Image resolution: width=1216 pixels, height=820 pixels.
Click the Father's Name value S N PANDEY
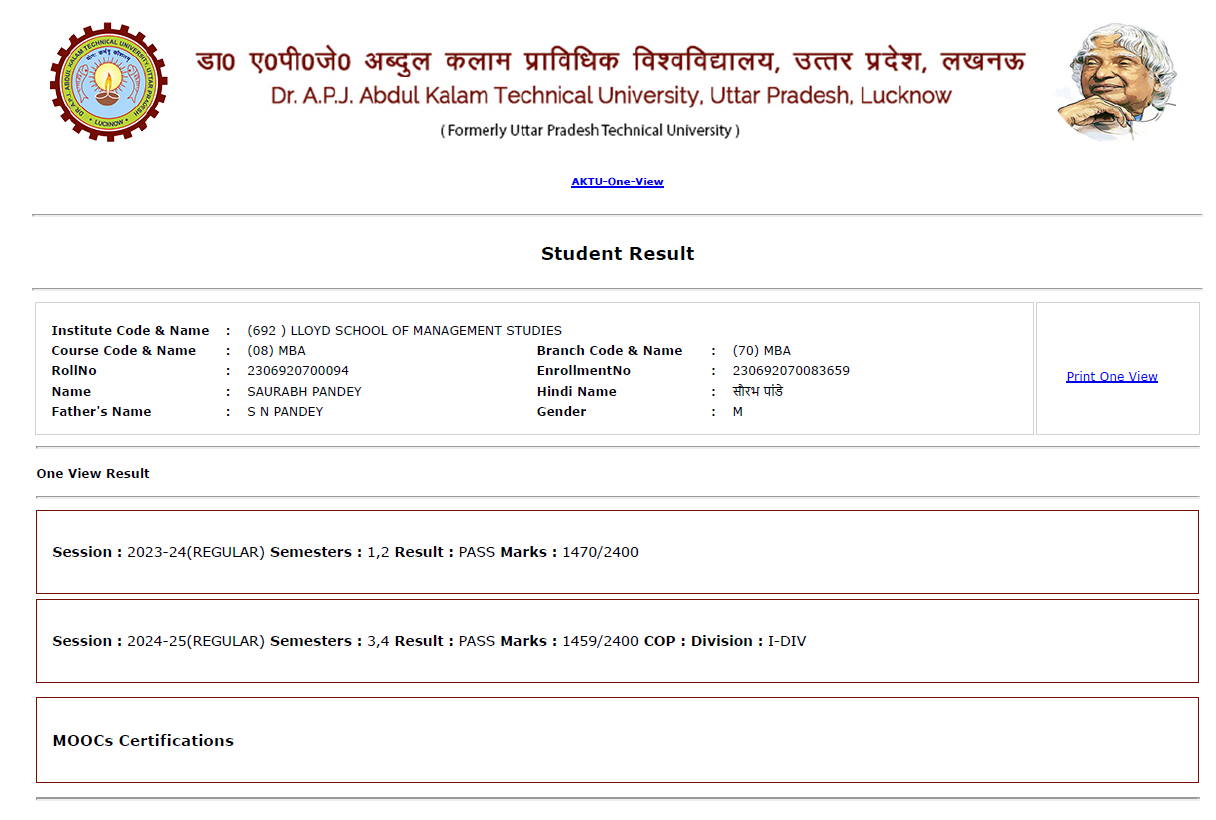[285, 412]
